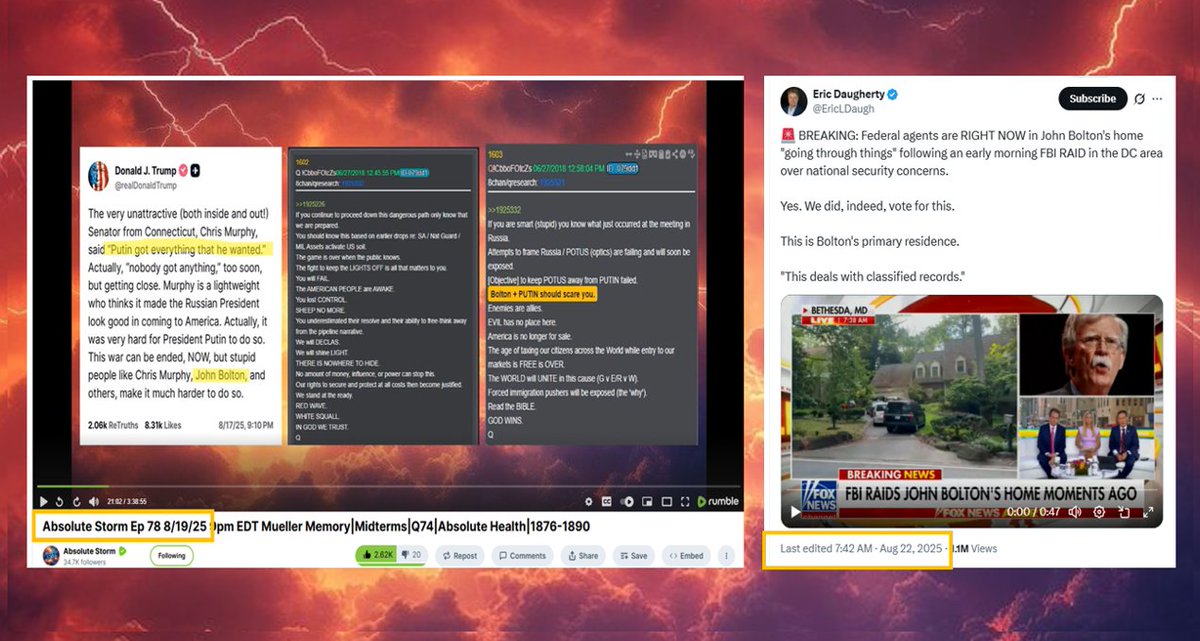Screen dimensions: 1200x641
Task: Toggle autoplay switch in Rumble player
Action: point(627,501)
